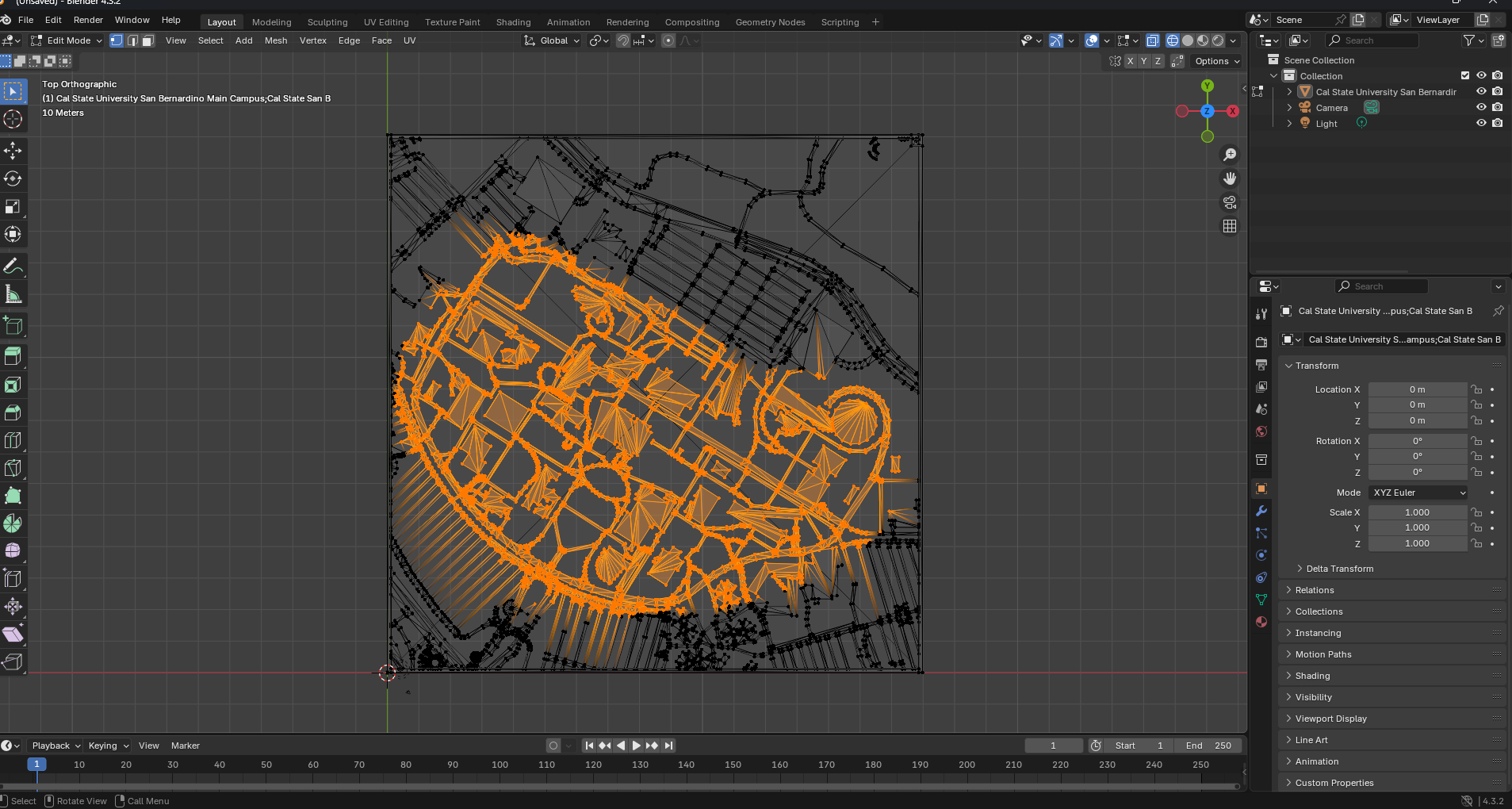Image resolution: width=1512 pixels, height=809 pixels.
Task: Switch to the Sculpting workspace tab
Action: [327, 22]
